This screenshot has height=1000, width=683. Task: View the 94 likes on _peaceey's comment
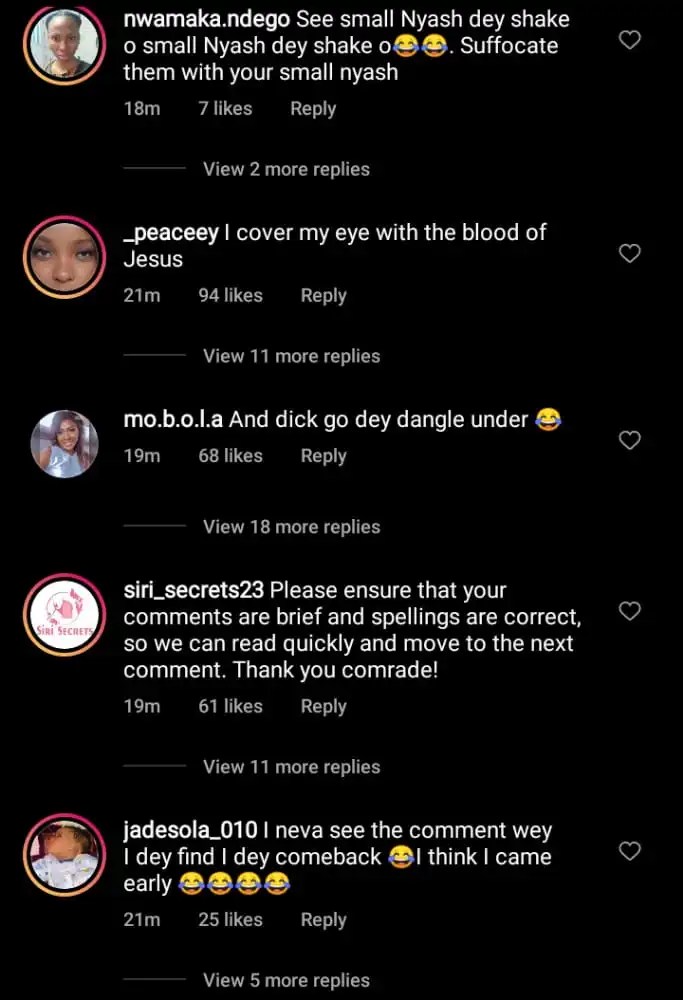(x=230, y=295)
